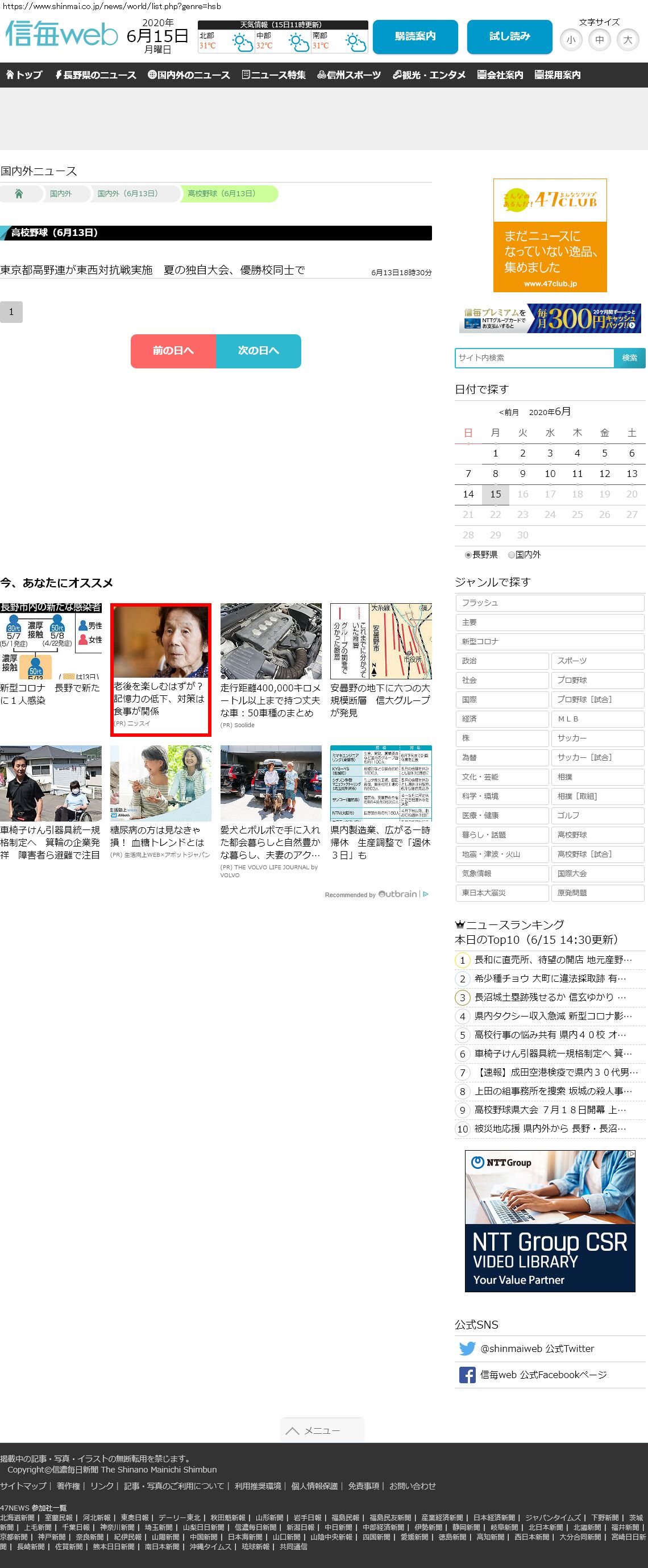Select the 長野県 radio button

tap(468, 554)
